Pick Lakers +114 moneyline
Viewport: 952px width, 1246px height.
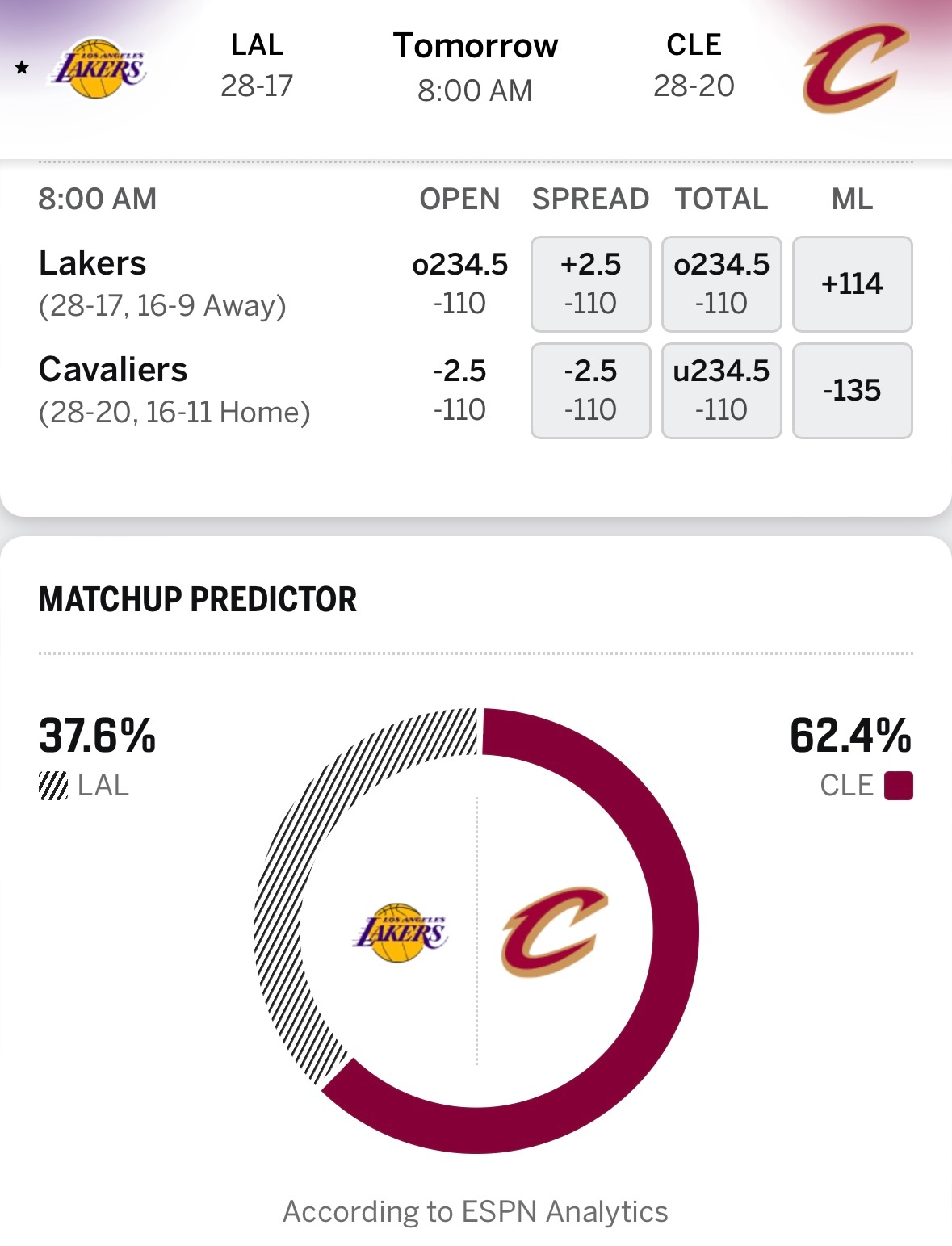pyautogui.click(x=853, y=284)
